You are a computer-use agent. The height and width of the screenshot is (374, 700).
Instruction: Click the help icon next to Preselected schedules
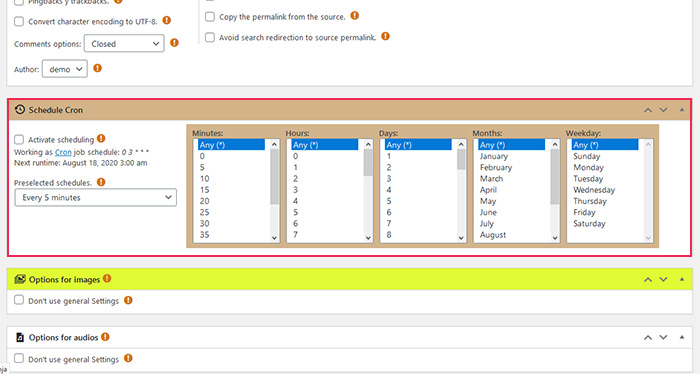tap(101, 182)
